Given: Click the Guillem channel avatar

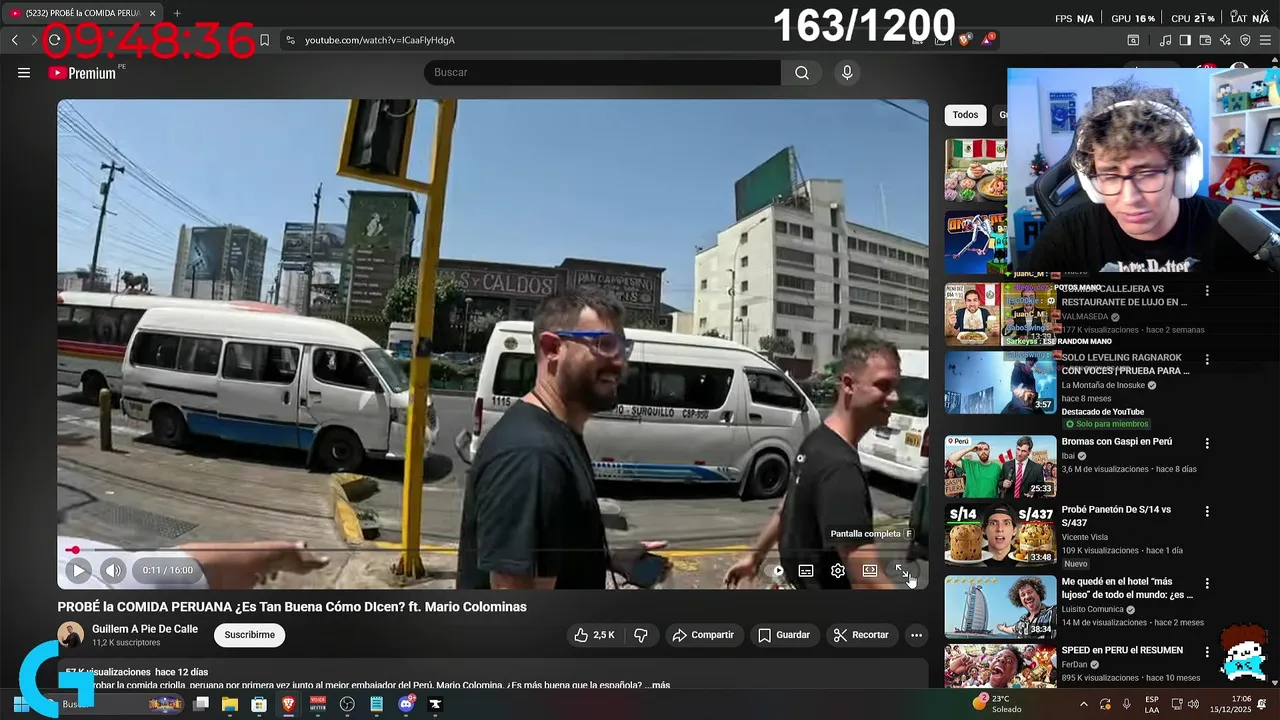Looking at the screenshot, I should [71, 635].
